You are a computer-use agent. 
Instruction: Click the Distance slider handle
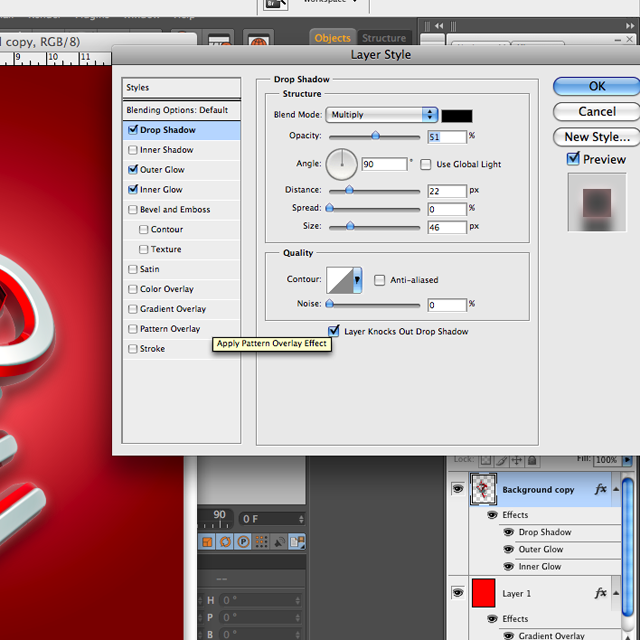pyautogui.click(x=349, y=190)
